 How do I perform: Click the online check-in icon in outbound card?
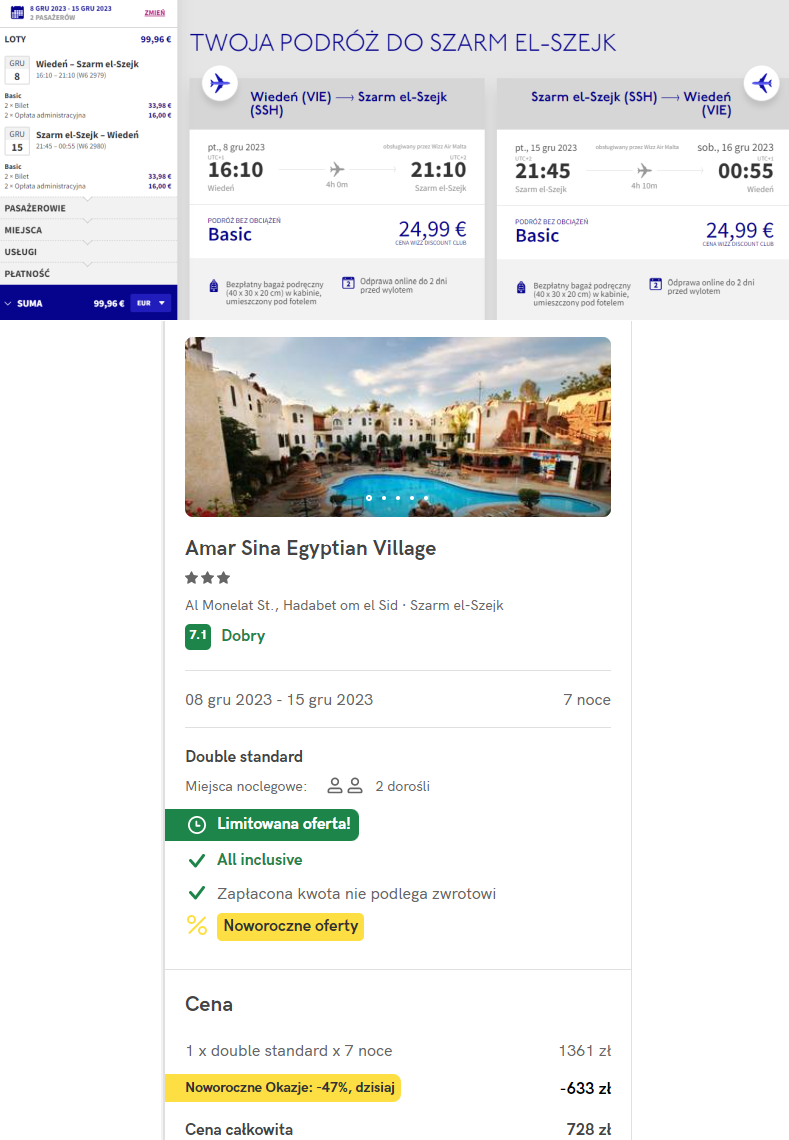(348, 283)
